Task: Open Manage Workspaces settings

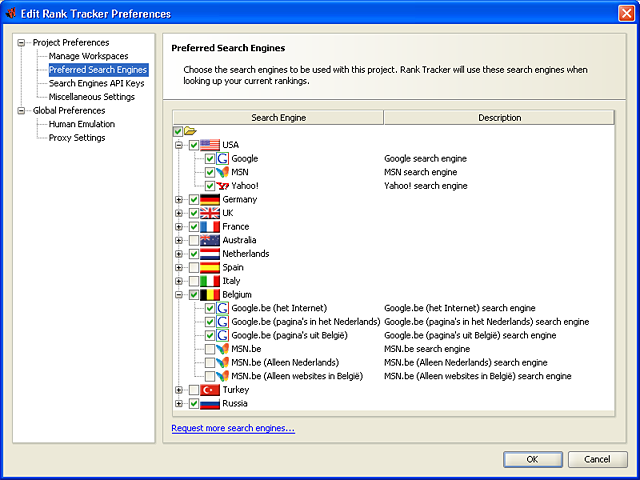Action: tap(88, 56)
